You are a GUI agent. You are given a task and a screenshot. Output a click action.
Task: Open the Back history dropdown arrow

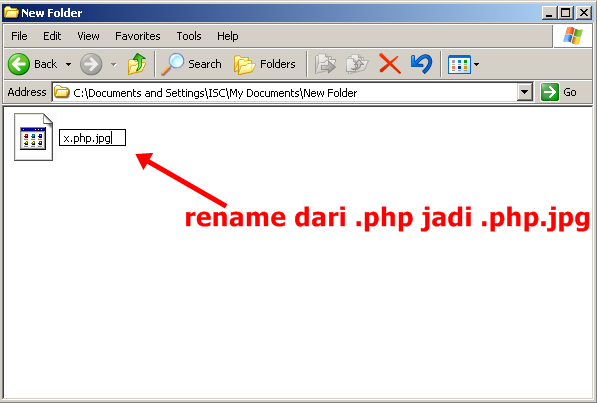click(x=68, y=64)
